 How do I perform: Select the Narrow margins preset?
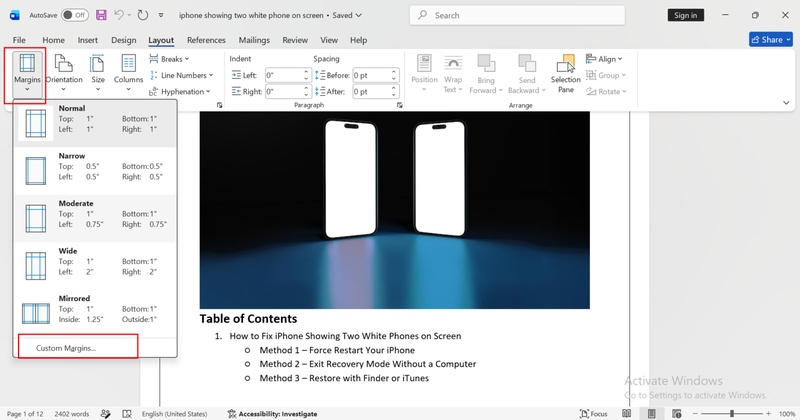95,170
